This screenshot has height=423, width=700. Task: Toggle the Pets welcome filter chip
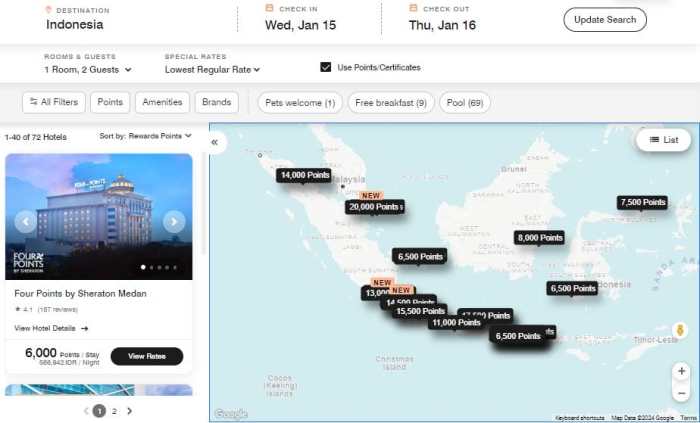click(x=300, y=102)
